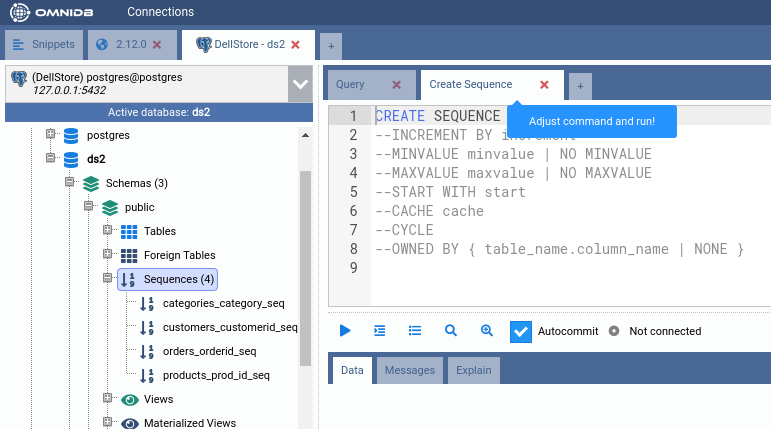The height and width of the screenshot is (429, 771).
Task: Run the query with play button
Action: point(345,331)
